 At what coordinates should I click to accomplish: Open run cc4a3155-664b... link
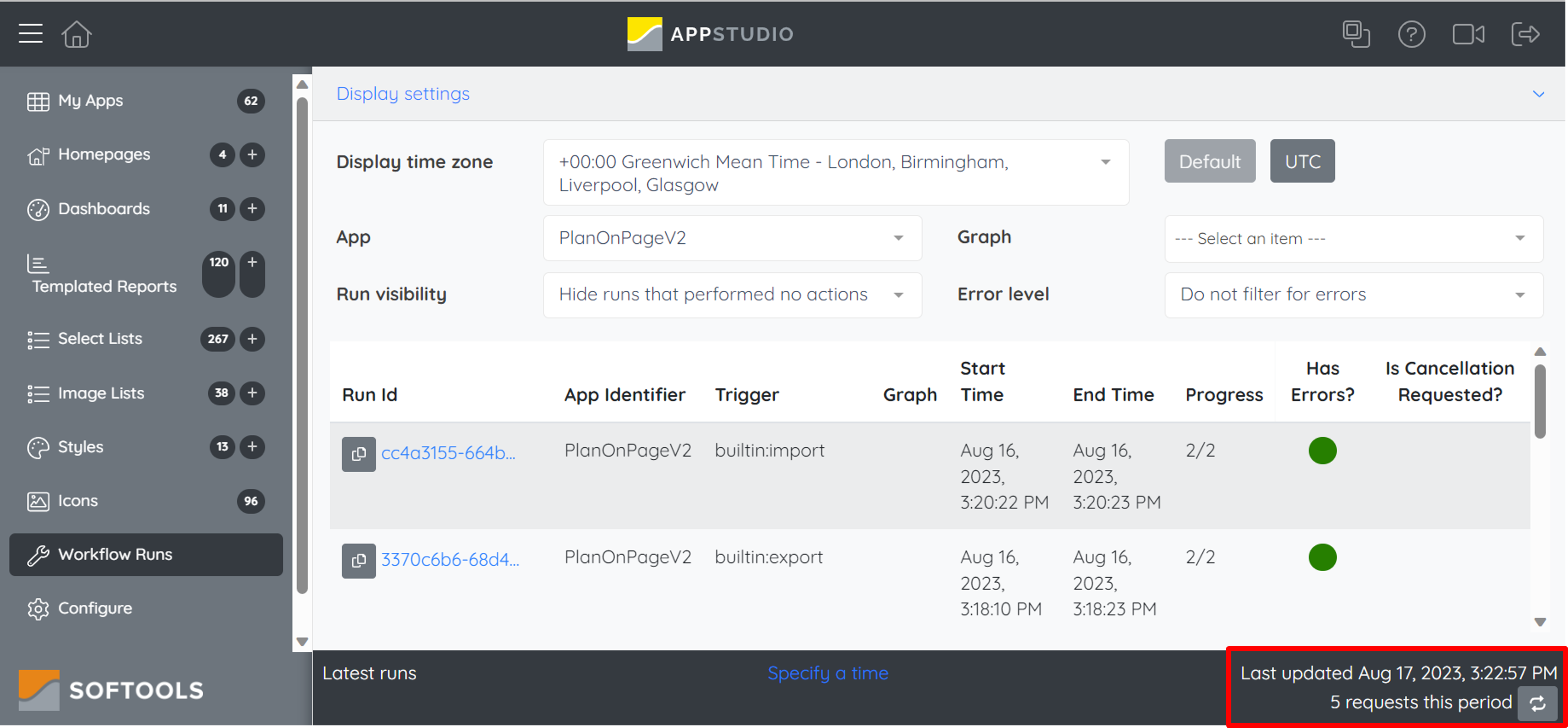(448, 453)
